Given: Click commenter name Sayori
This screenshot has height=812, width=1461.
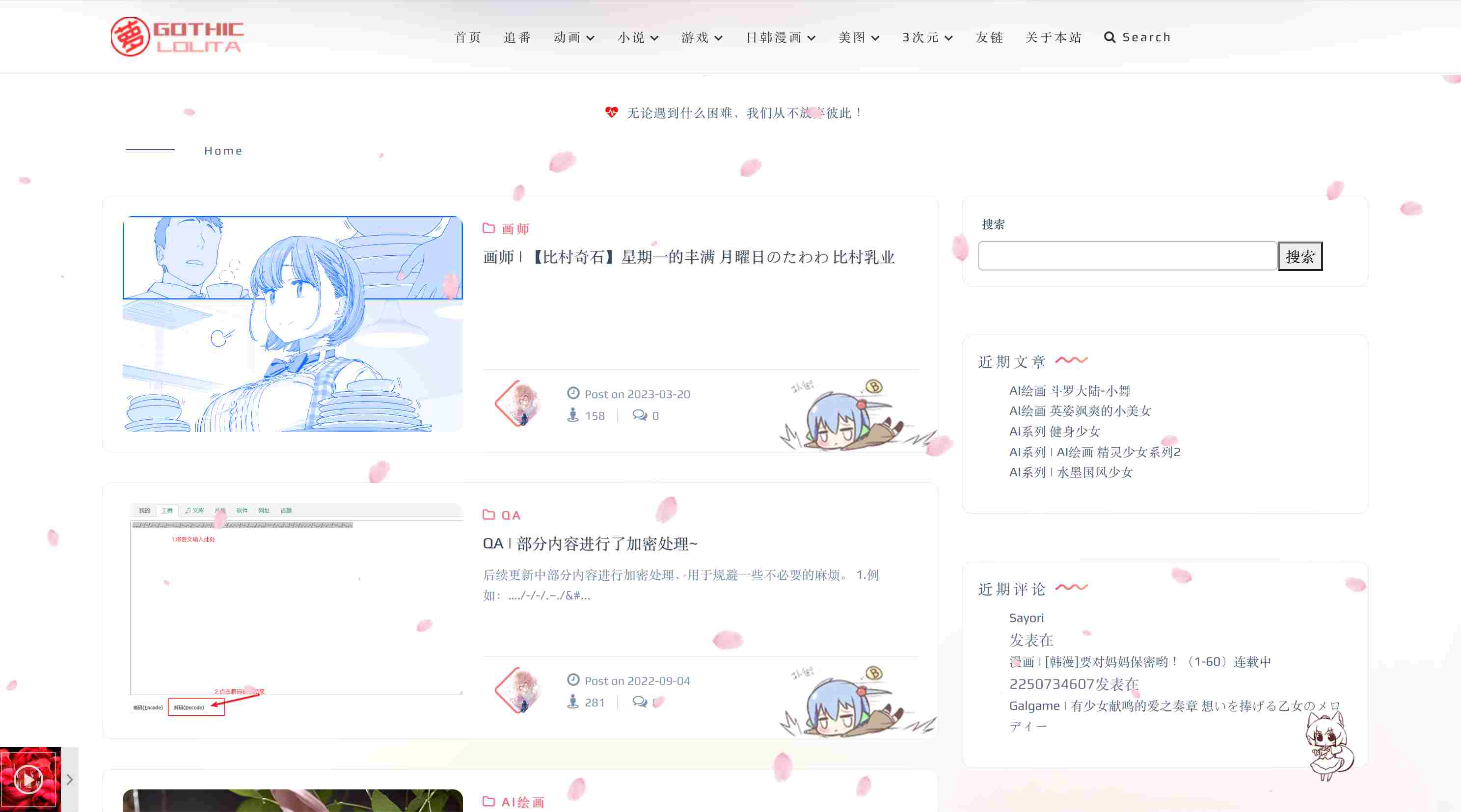Looking at the screenshot, I should point(1026,618).
